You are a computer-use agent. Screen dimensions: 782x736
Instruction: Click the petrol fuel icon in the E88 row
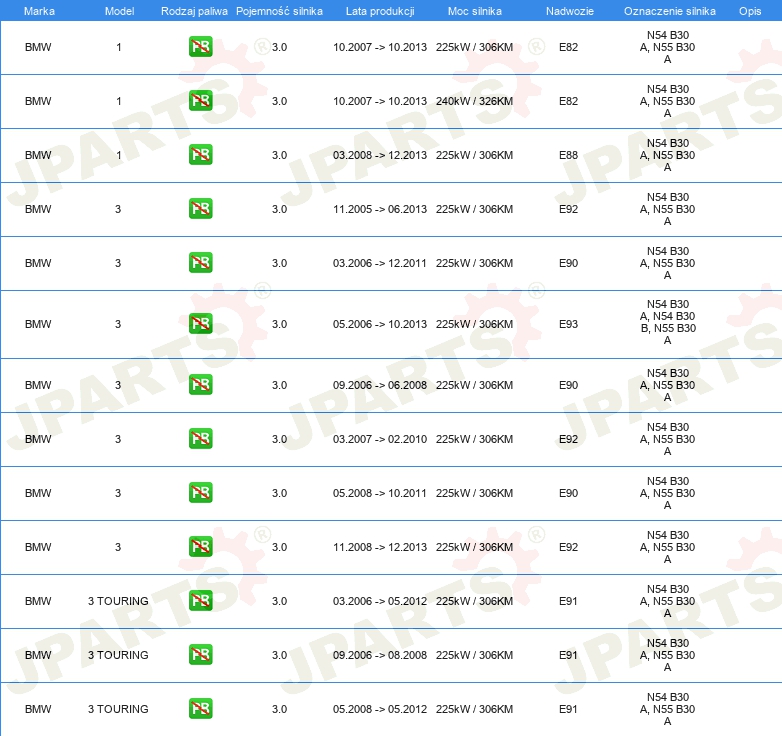coord(200,155)
